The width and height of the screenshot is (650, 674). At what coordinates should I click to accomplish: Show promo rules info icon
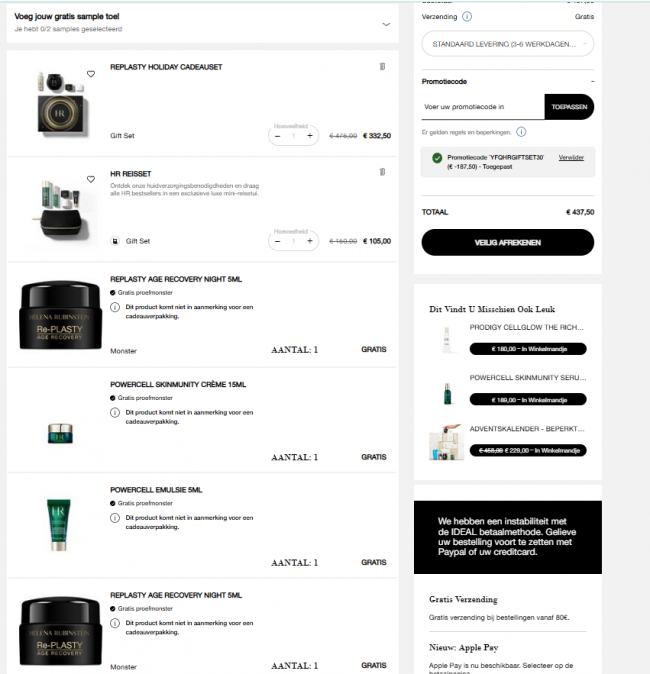[x=521, y=132]
